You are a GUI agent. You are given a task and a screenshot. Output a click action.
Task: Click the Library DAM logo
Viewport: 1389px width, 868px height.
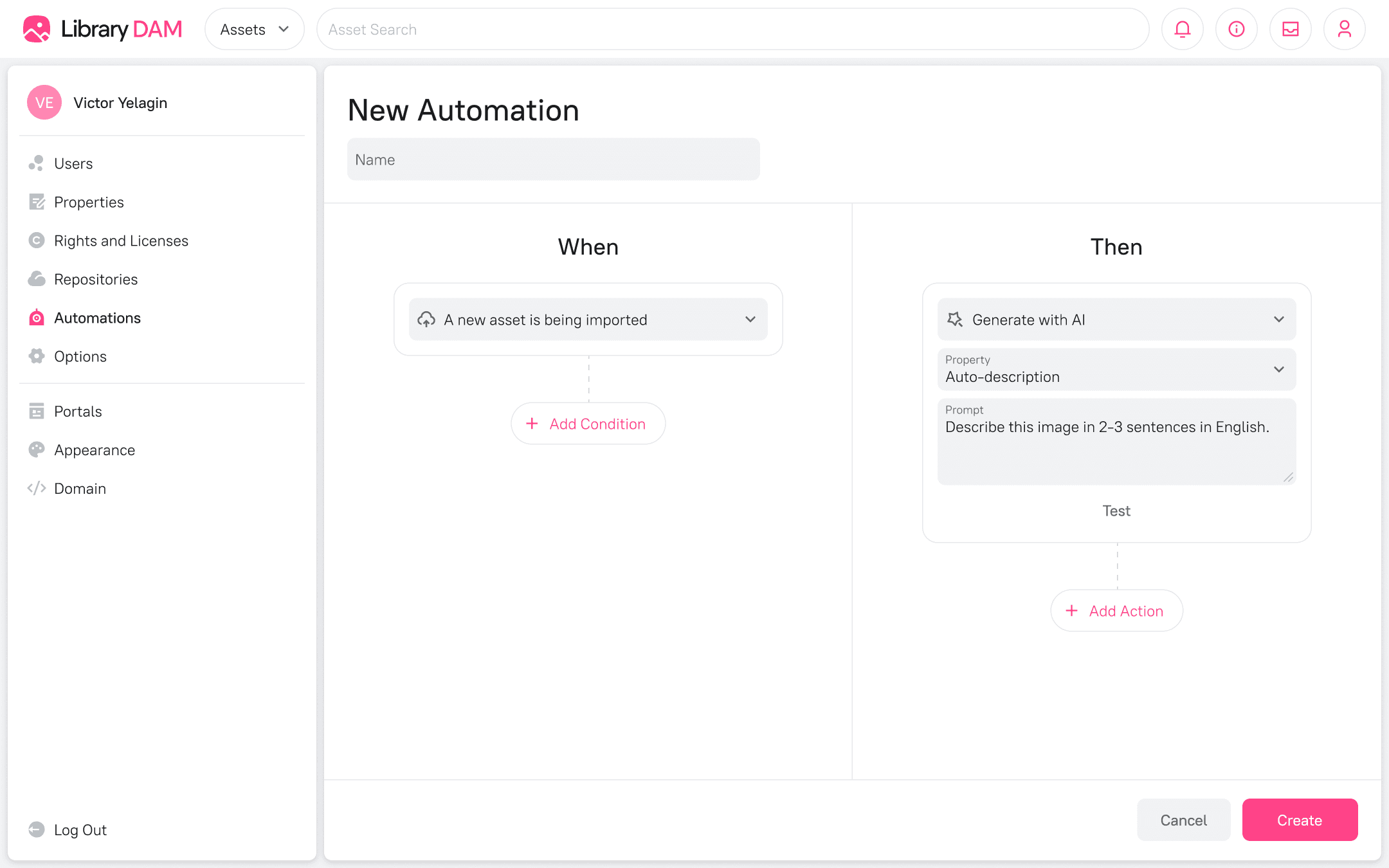coord(103,30)
